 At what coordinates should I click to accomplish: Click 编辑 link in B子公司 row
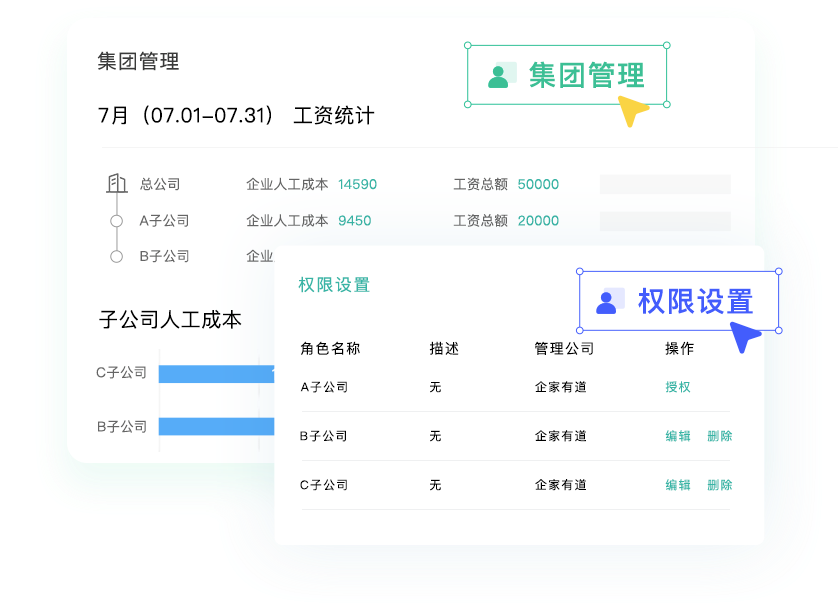pos(678,436)
